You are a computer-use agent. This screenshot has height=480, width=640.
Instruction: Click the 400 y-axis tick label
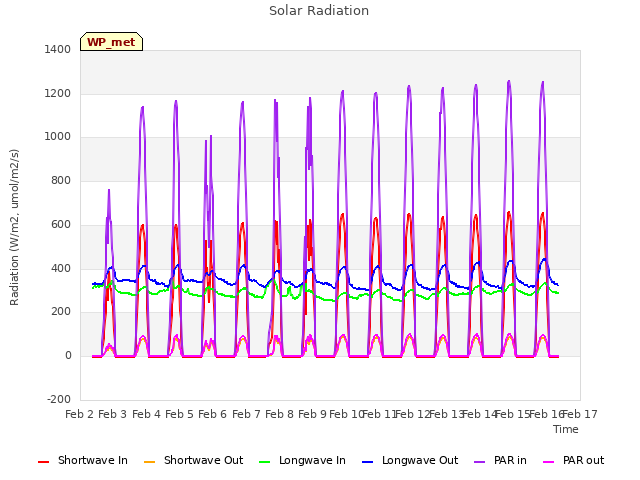[61, 269]
